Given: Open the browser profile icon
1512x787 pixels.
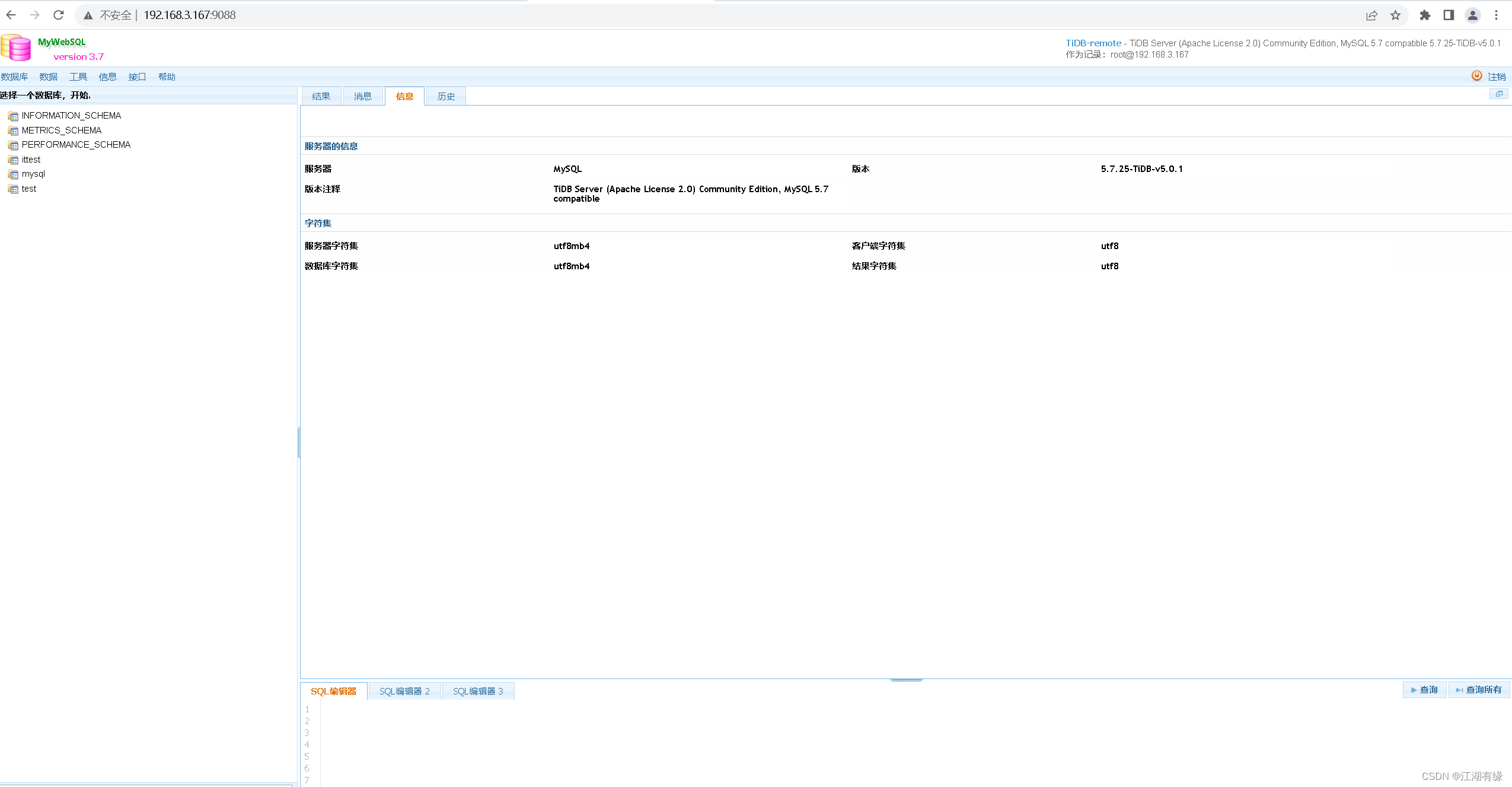Looking at the screenshot, I should coord(1473,15).
